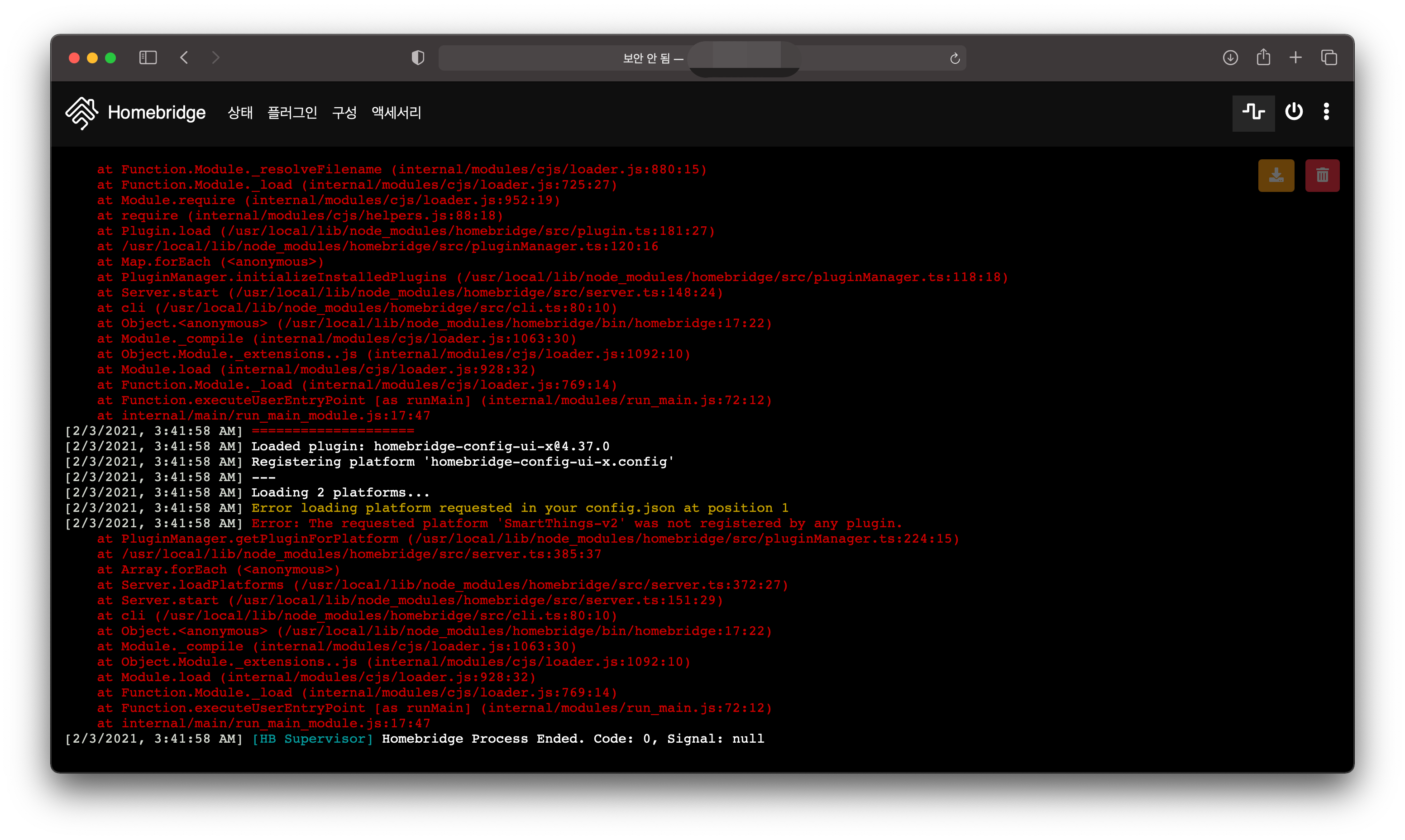Go to the 플러그인 plugins page
Viewport: 1405px width, 840px height.
292,113
